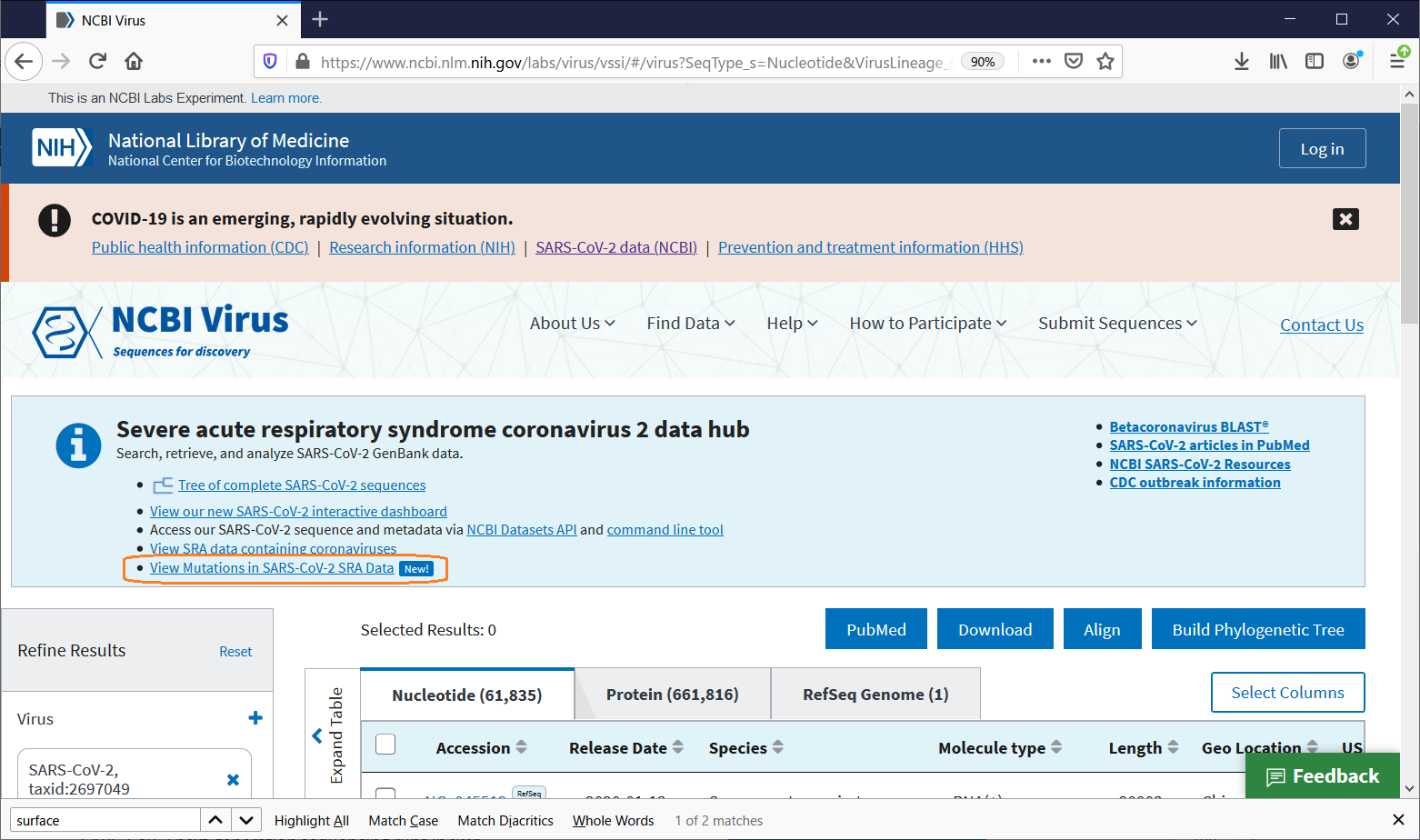Close the find bar

pos(1398,820)
